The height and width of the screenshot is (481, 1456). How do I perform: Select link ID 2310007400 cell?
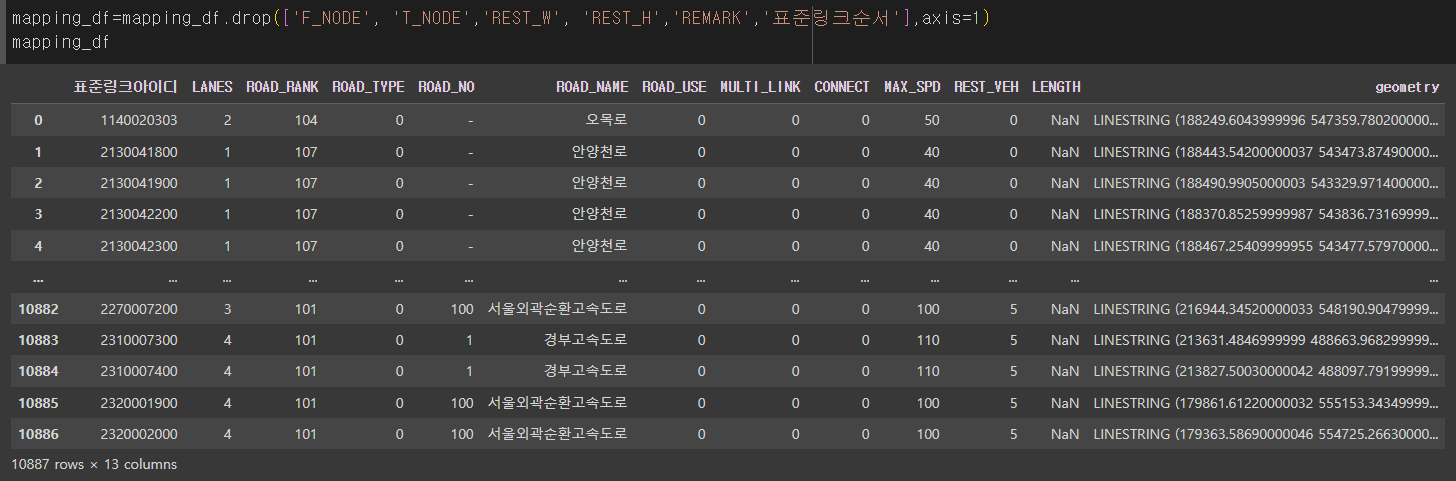tap(139, 372)
